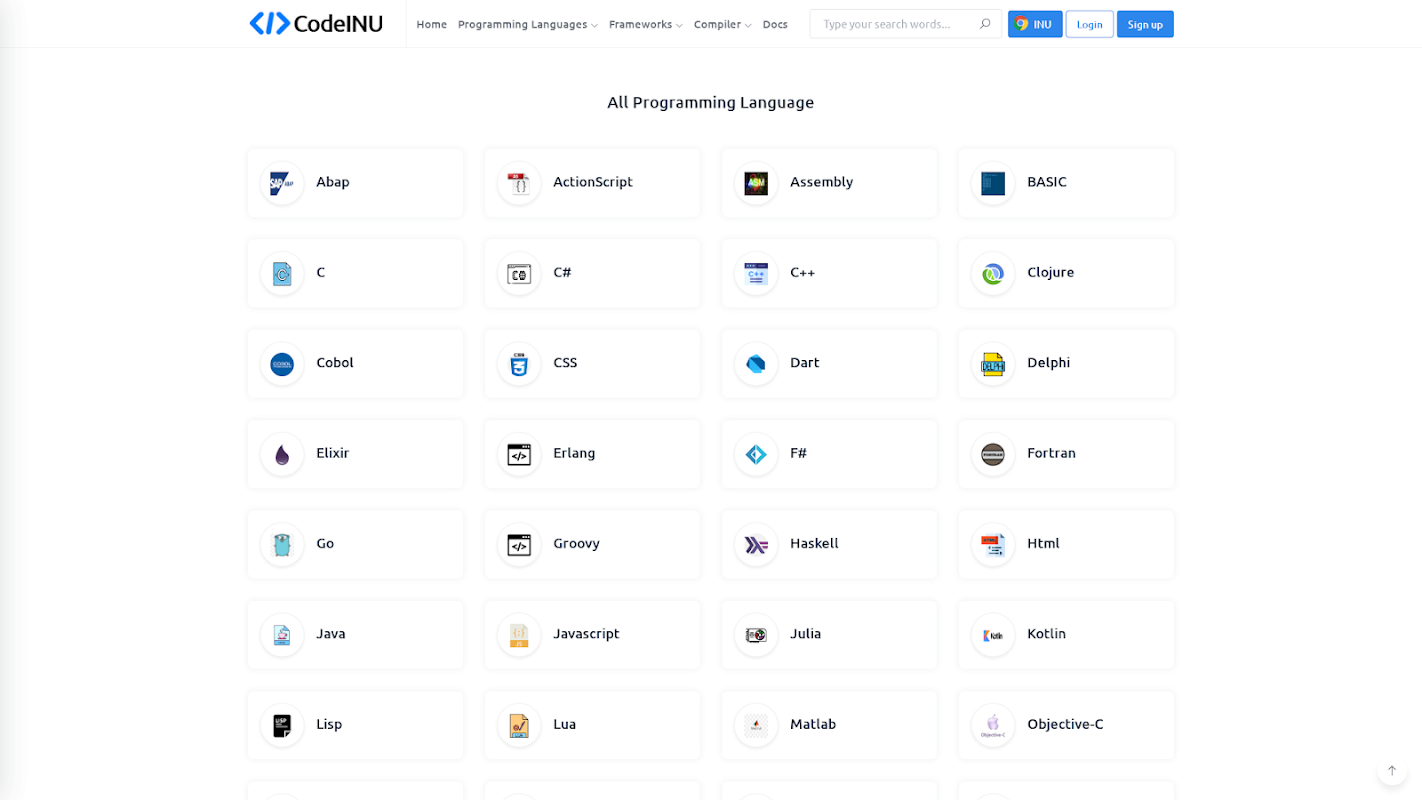Click the Objective-C logo icon
The image size is (1422, 800).
tap(993, 726)
